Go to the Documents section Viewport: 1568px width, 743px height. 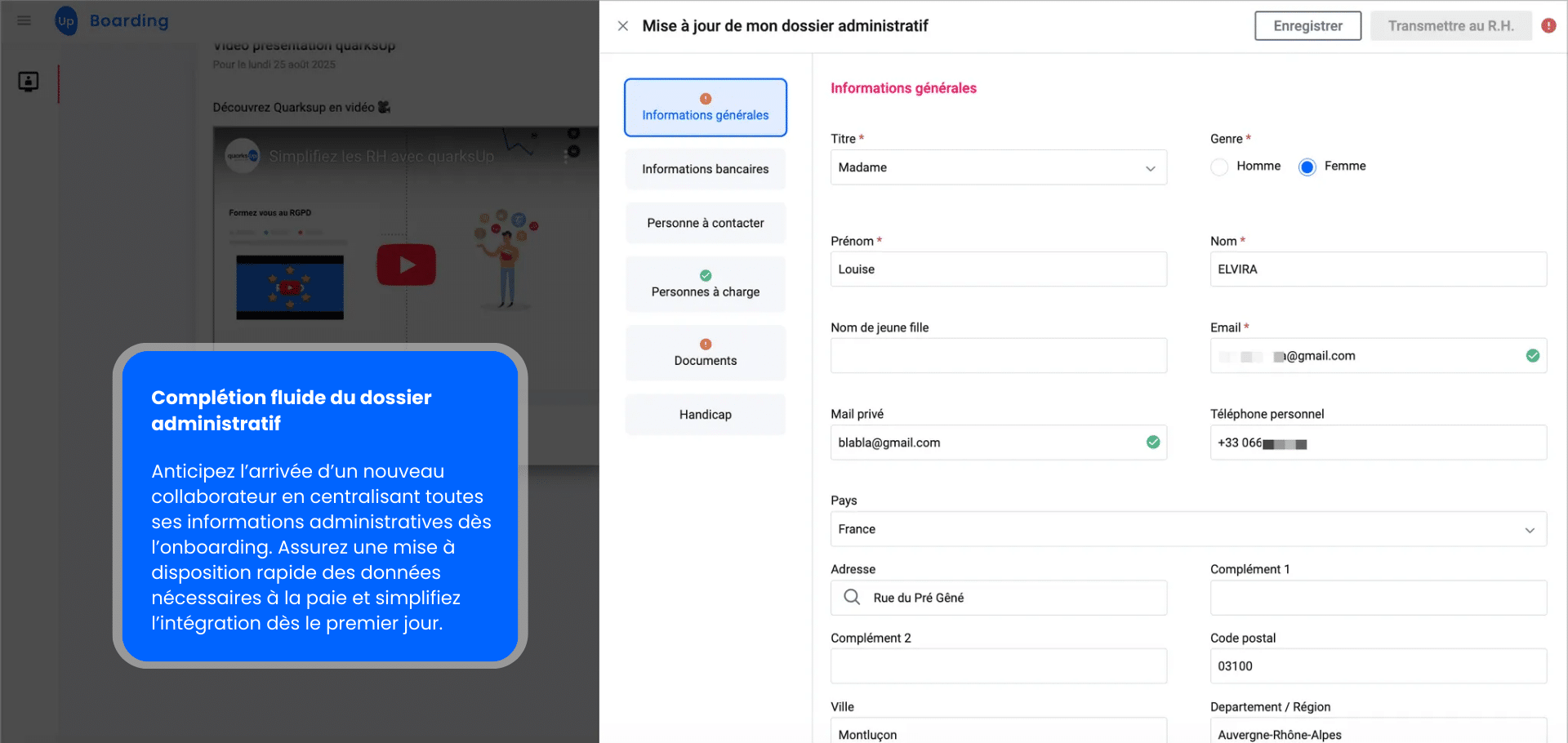706,354
